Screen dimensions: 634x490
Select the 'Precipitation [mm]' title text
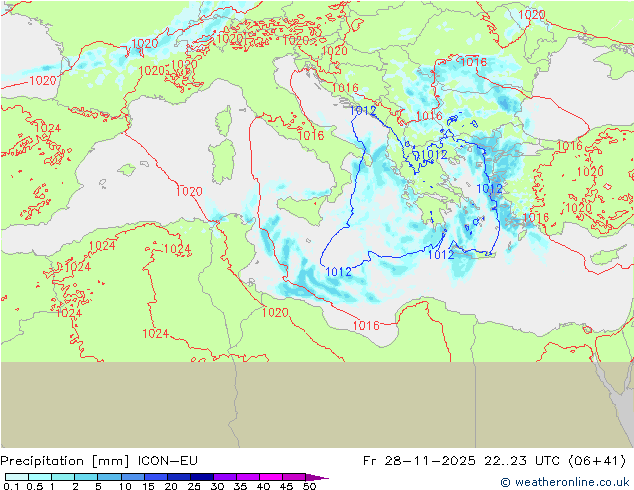pyautogui.click(x=65, y=461)
